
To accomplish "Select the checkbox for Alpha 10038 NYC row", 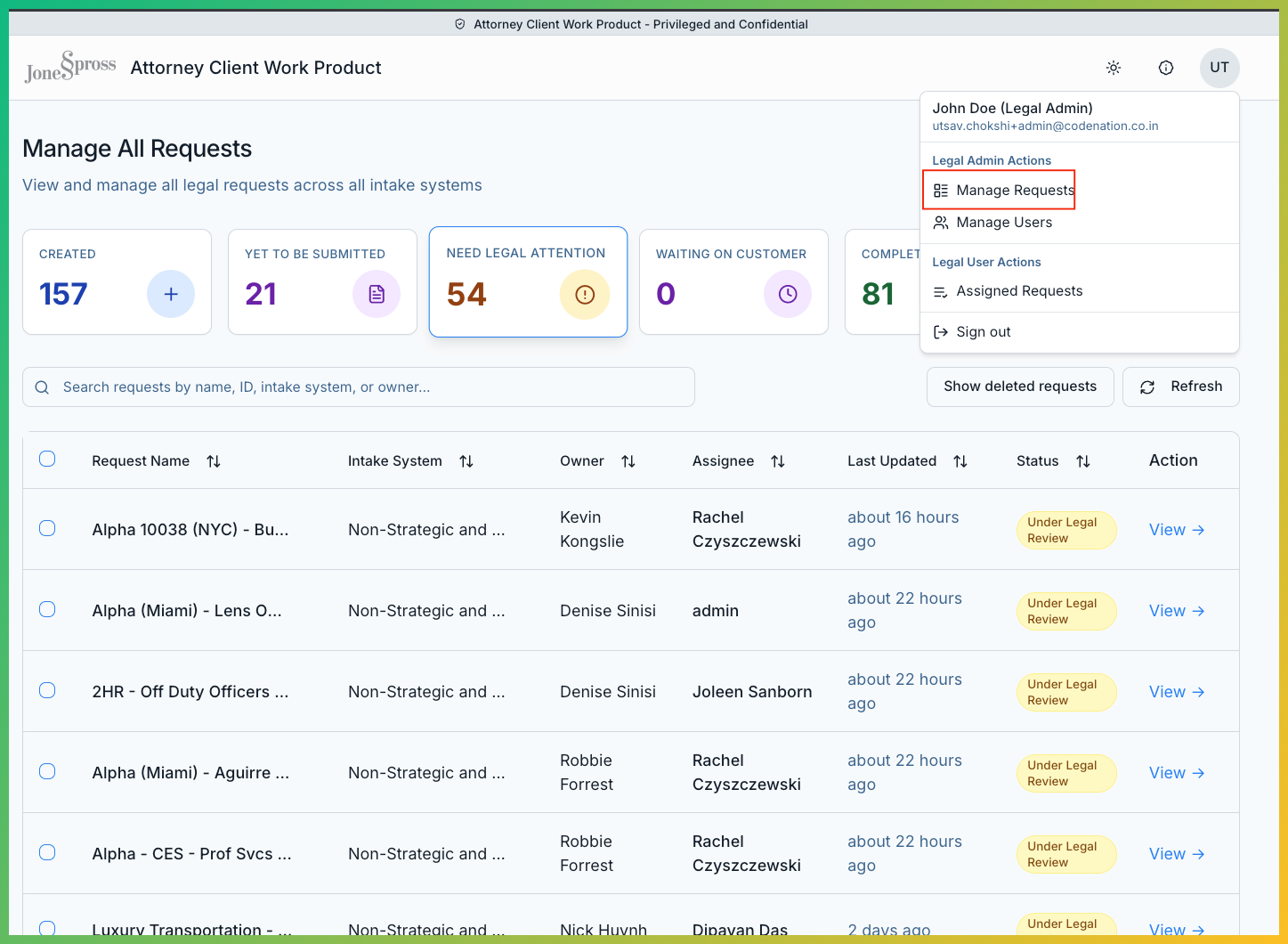I will pyautogui.click(x=47, y=528).
